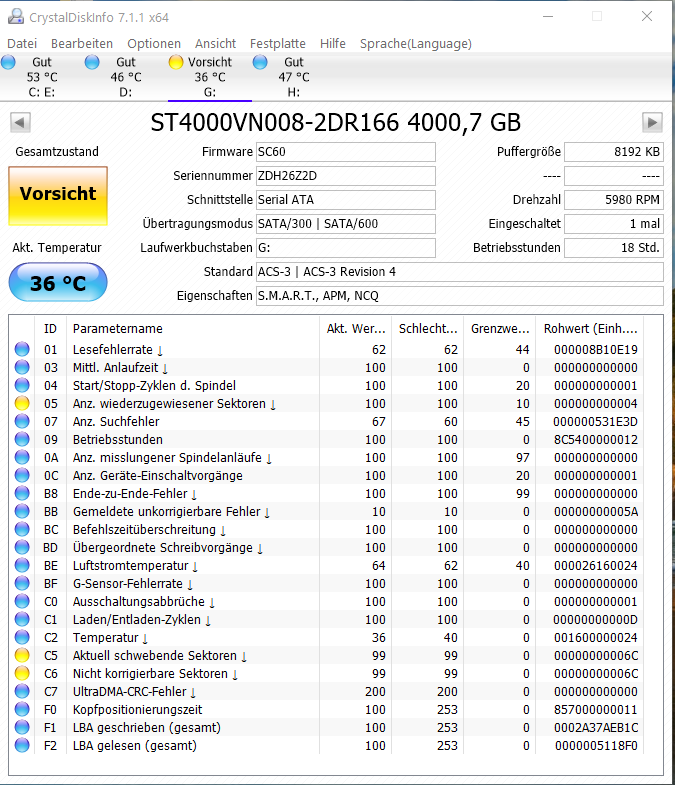Select the Anz. misslungener Spindelanläufe row

pos(328,457)
